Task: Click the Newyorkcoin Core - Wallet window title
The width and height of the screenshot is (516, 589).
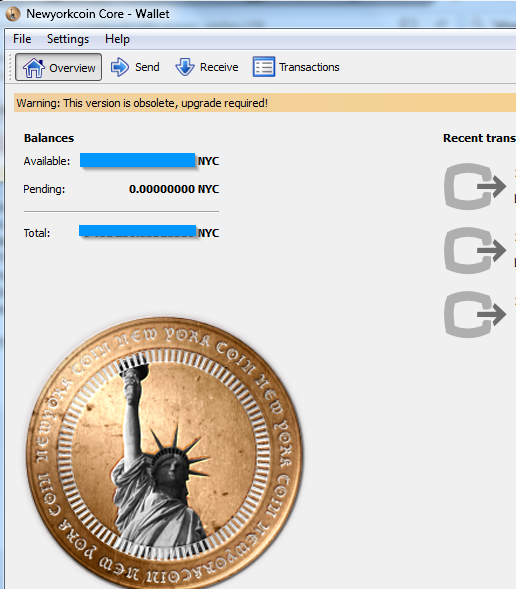Action: tap(98, 14)
